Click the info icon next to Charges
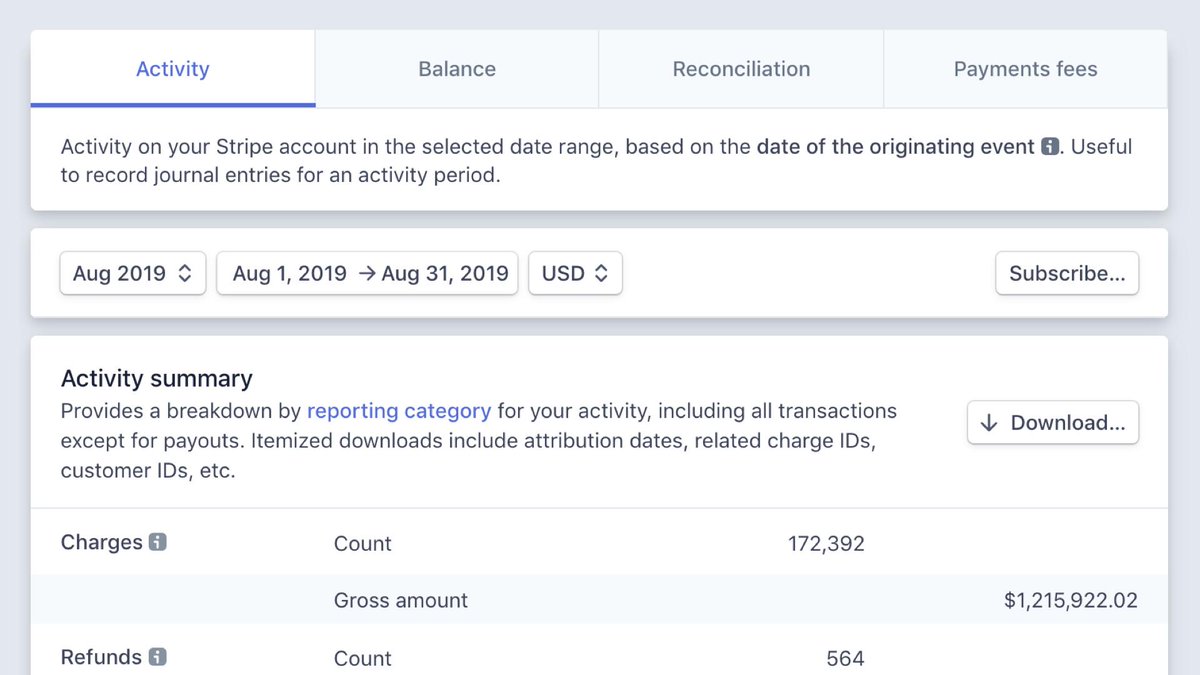1200x675 pixels. click(x=157, y=542)
